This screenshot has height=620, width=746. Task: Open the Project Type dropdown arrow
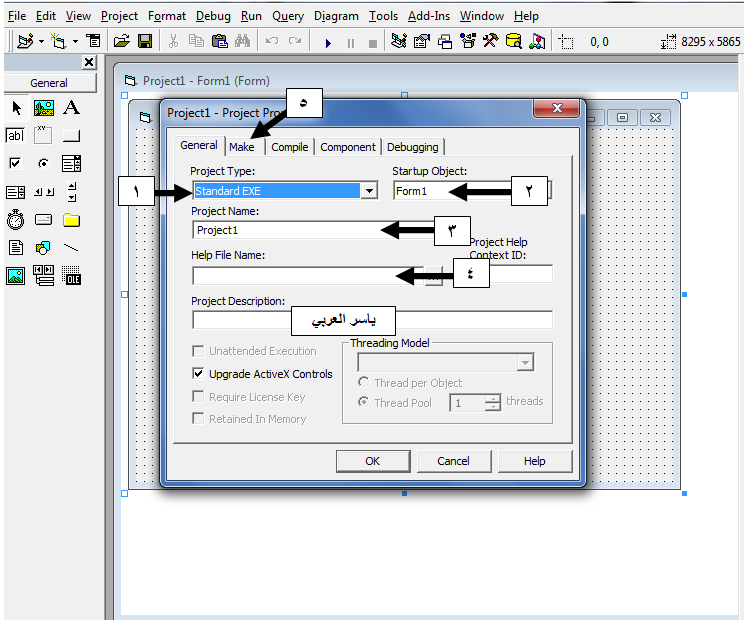click(369, 191)
